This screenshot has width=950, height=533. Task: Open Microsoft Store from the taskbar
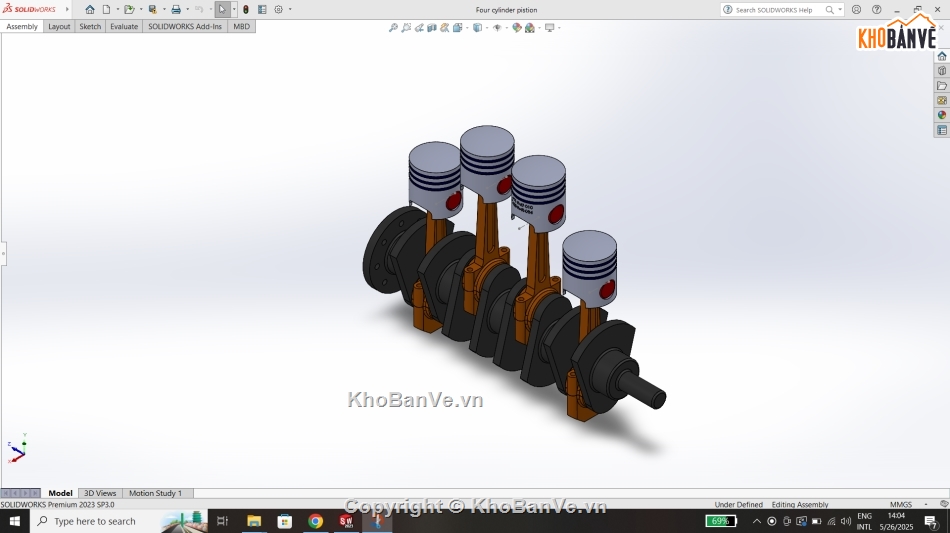285,521
